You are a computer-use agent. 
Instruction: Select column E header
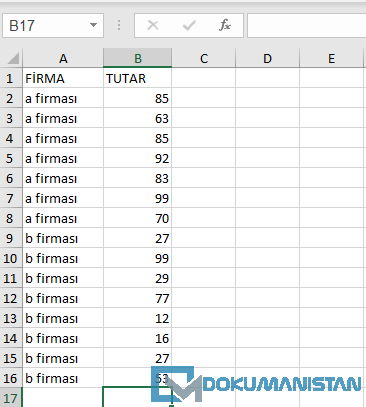click(x=331, y=58)
